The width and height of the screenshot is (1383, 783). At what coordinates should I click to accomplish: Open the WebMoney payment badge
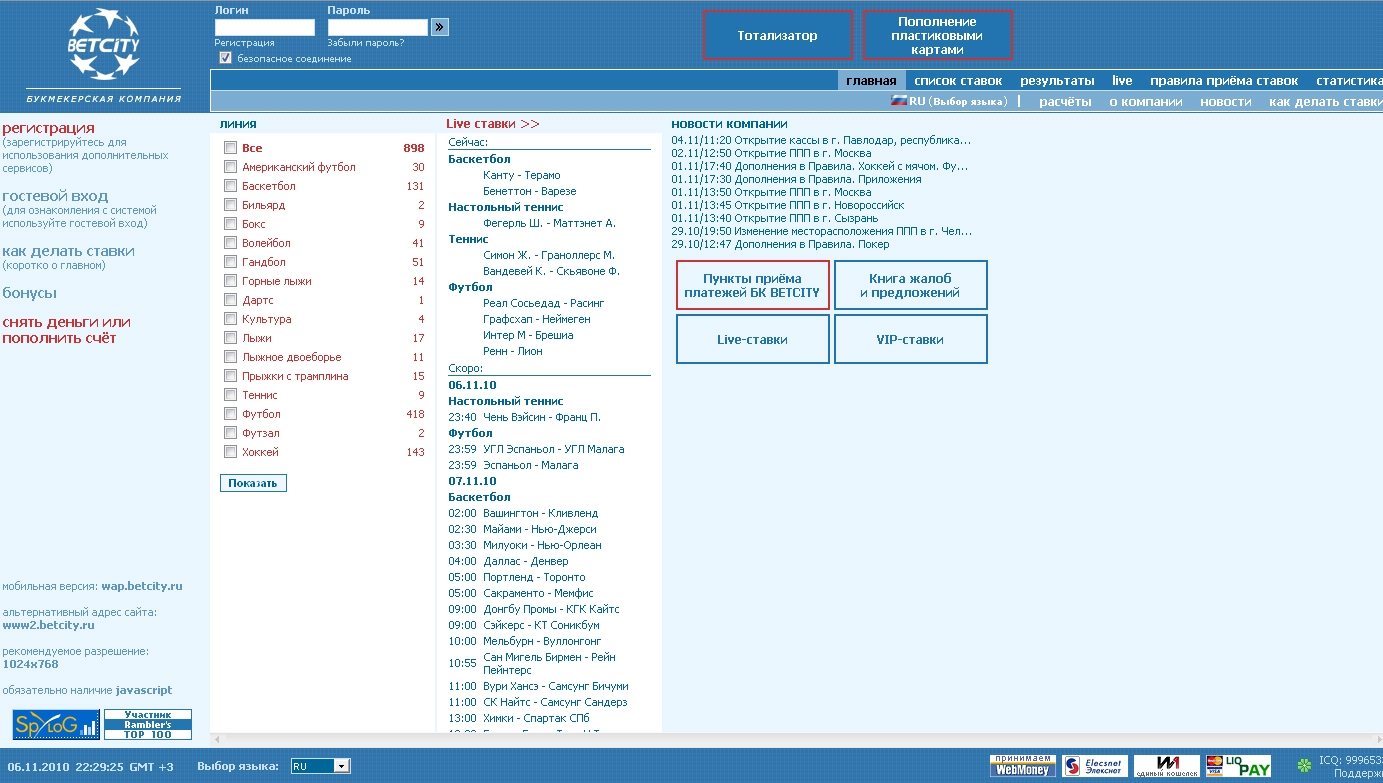coord(1022,766)
